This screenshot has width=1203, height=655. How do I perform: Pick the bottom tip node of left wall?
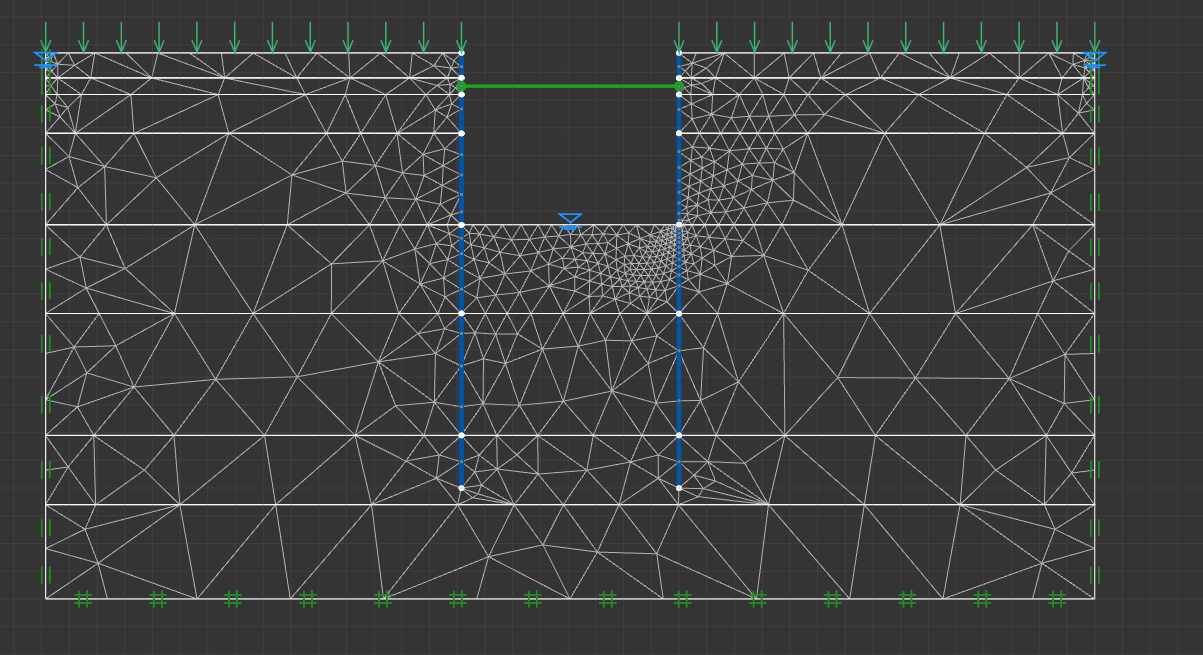461,488
